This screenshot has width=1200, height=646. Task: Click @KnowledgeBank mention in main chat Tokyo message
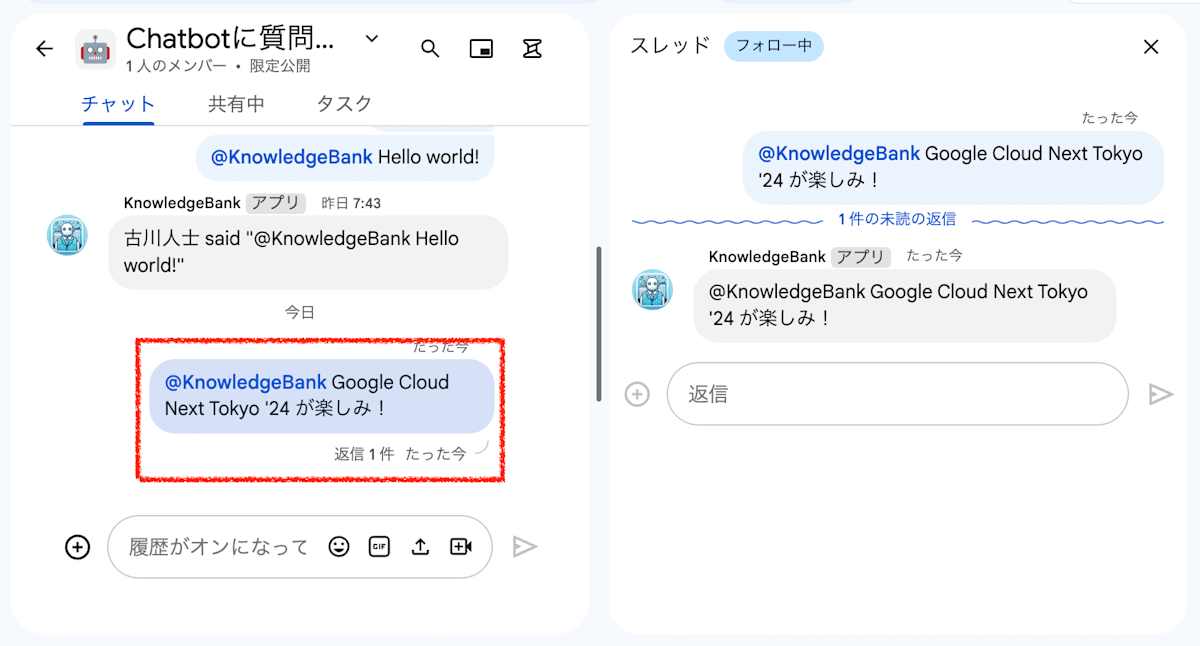246,382
